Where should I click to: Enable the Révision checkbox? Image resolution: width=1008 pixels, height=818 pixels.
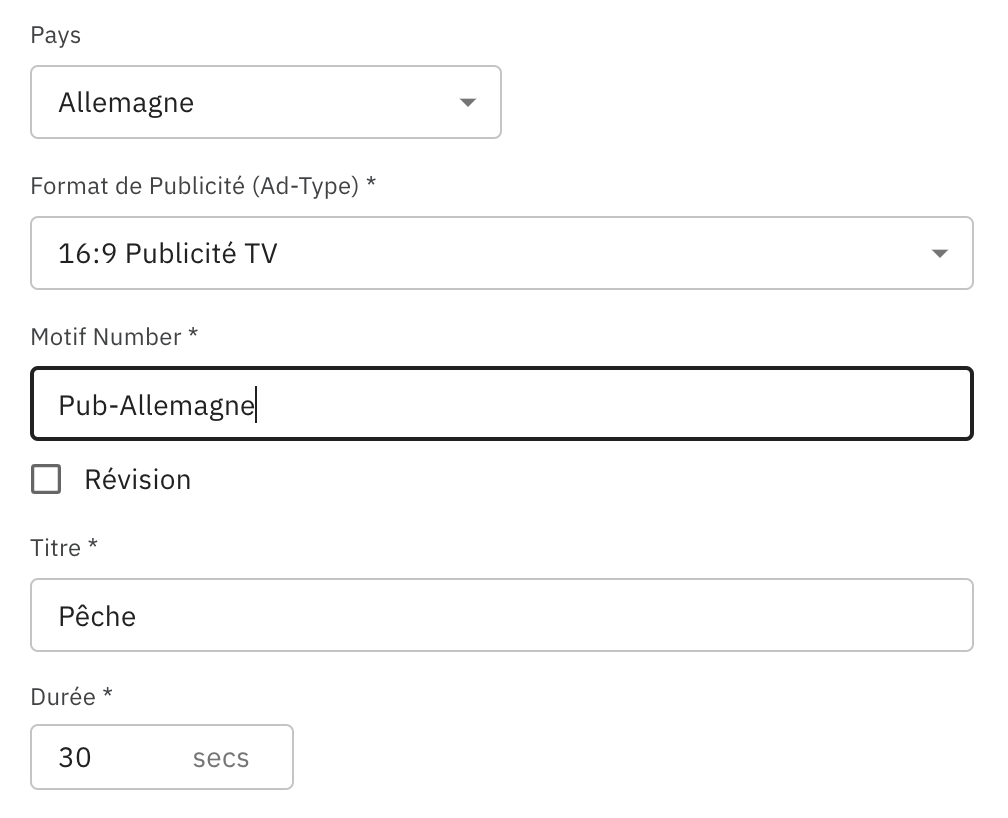click(46, 479)
